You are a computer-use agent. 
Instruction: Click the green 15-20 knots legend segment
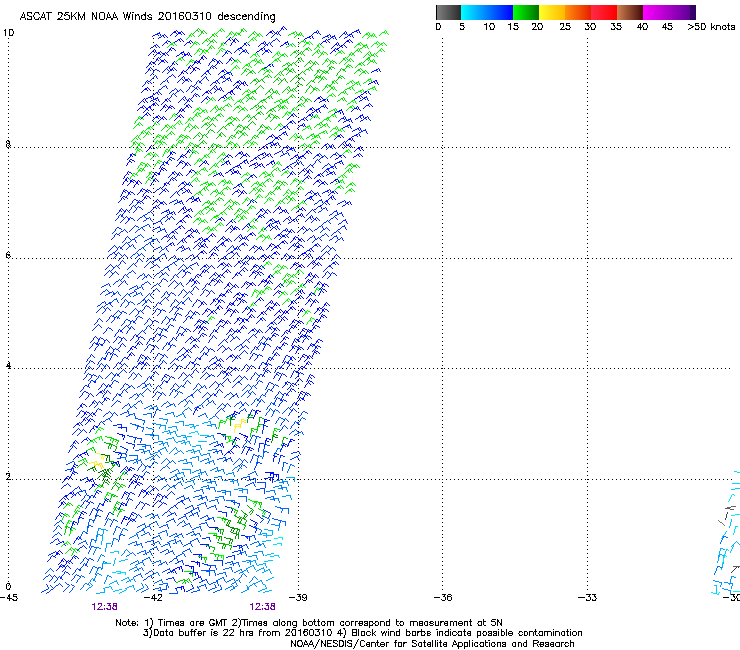coord(526,12)
